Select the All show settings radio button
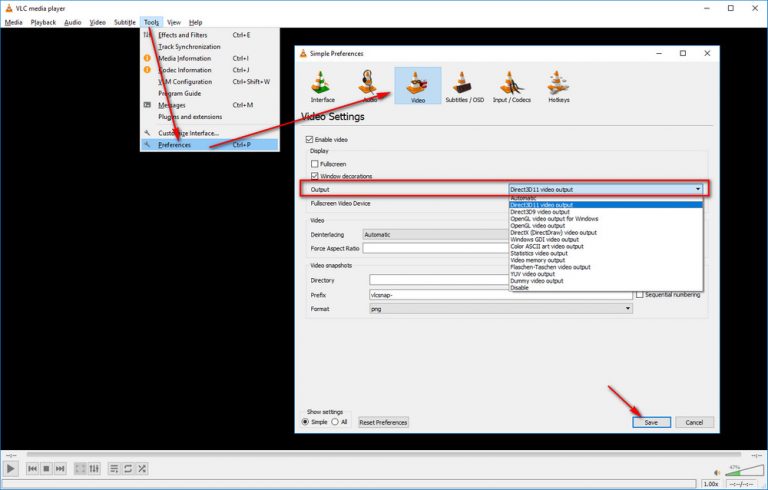This screenshot has height=490, width=768. point(335,422)
